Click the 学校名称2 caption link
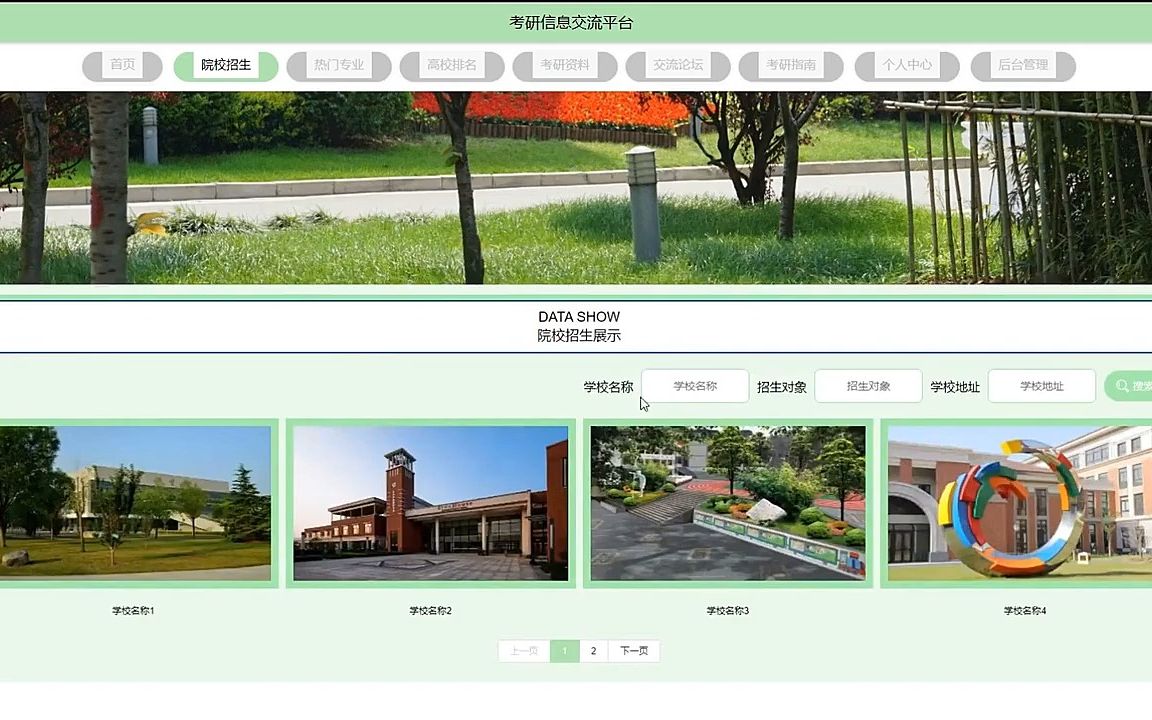This screenshot has height=720, width=1152. (428, 609)
